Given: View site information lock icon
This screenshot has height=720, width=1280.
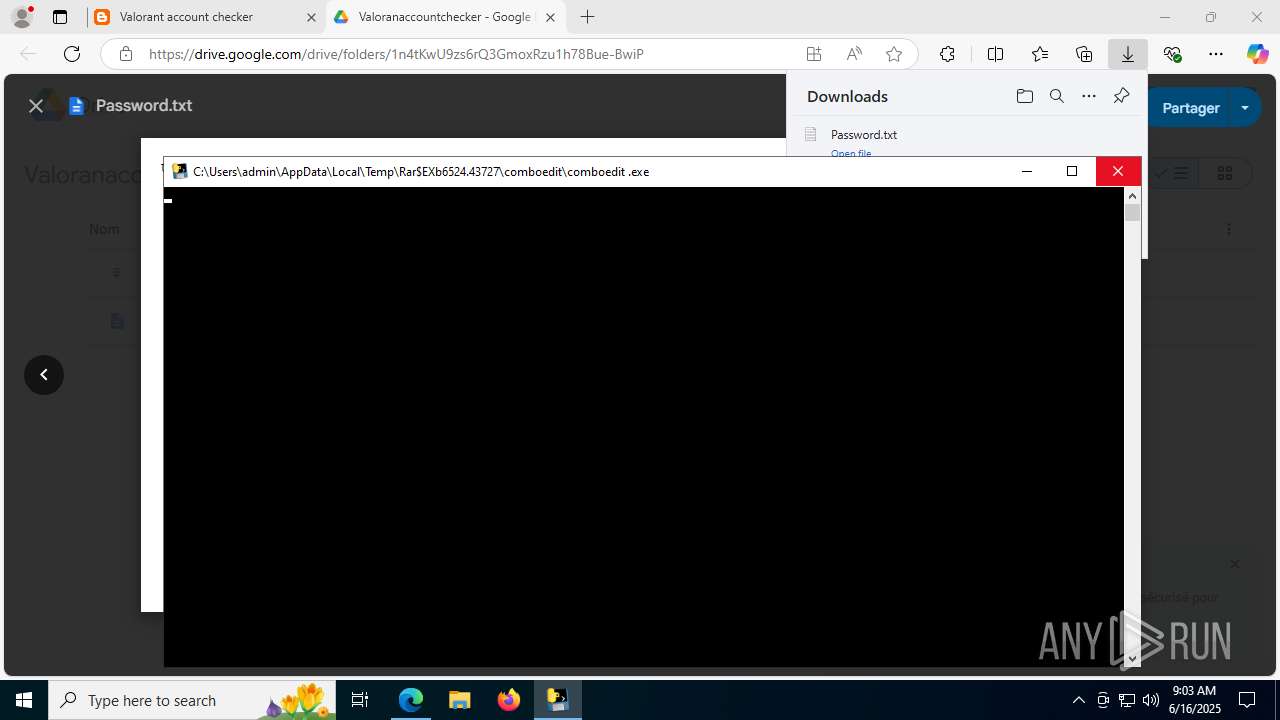Looking at the screenshot, I should pos(126,54).
